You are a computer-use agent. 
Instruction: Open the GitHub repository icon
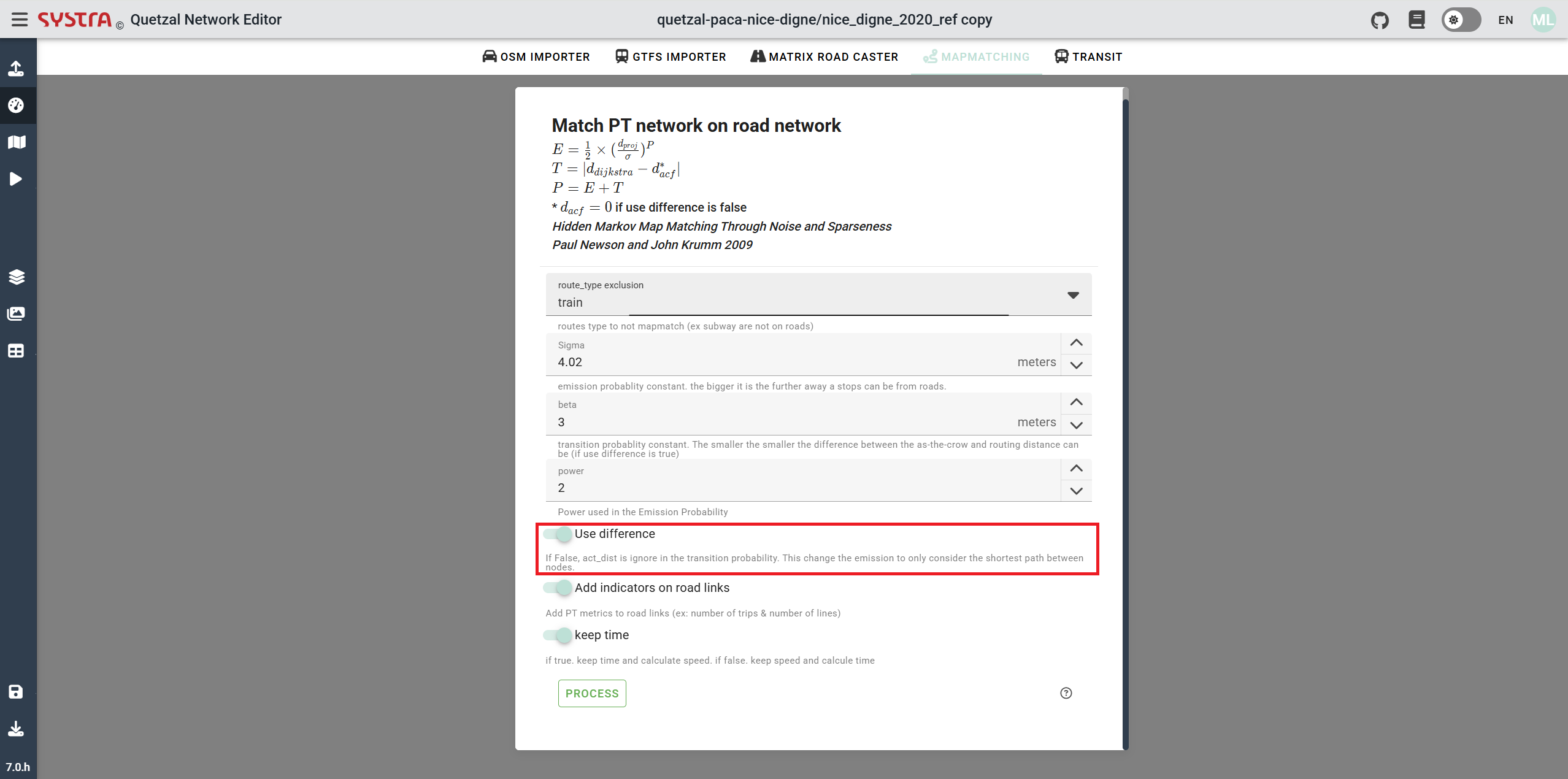1380,20
